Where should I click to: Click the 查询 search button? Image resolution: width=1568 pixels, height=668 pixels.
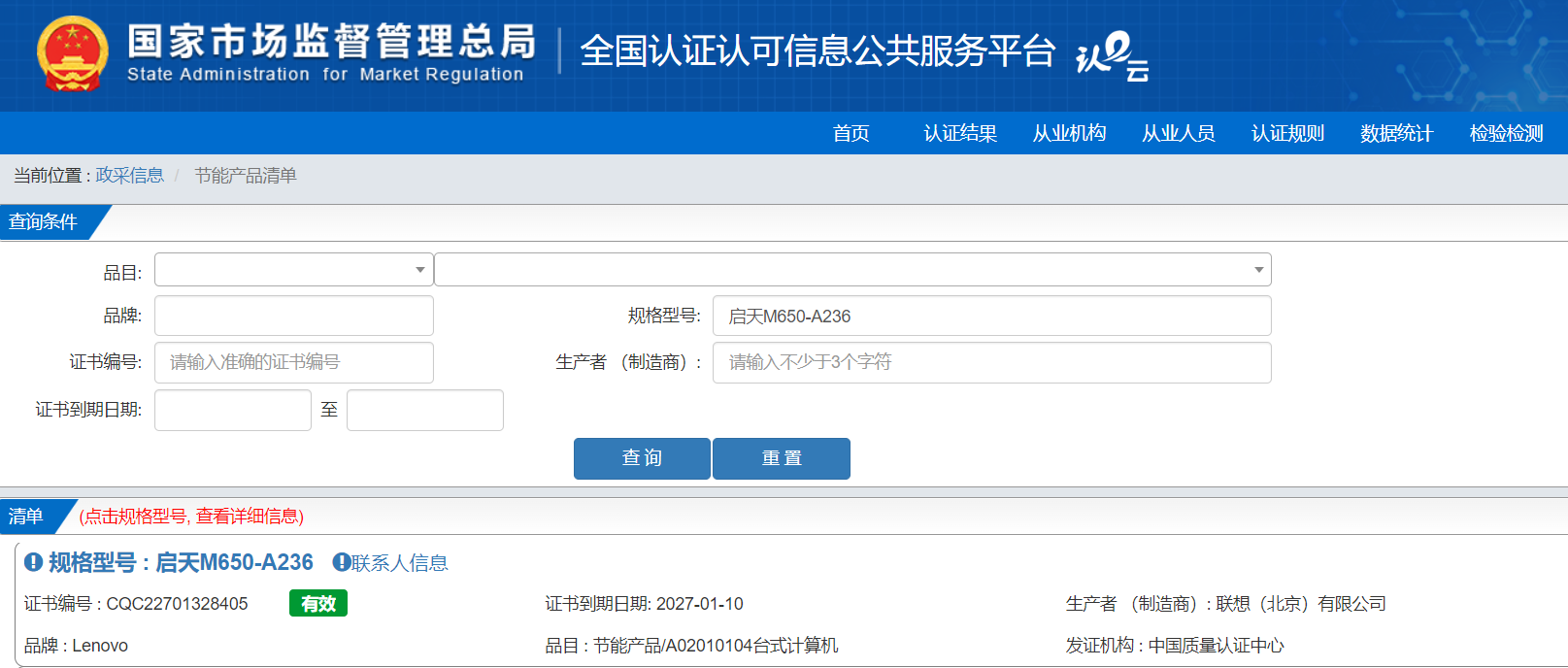click(x=642, y=458)
